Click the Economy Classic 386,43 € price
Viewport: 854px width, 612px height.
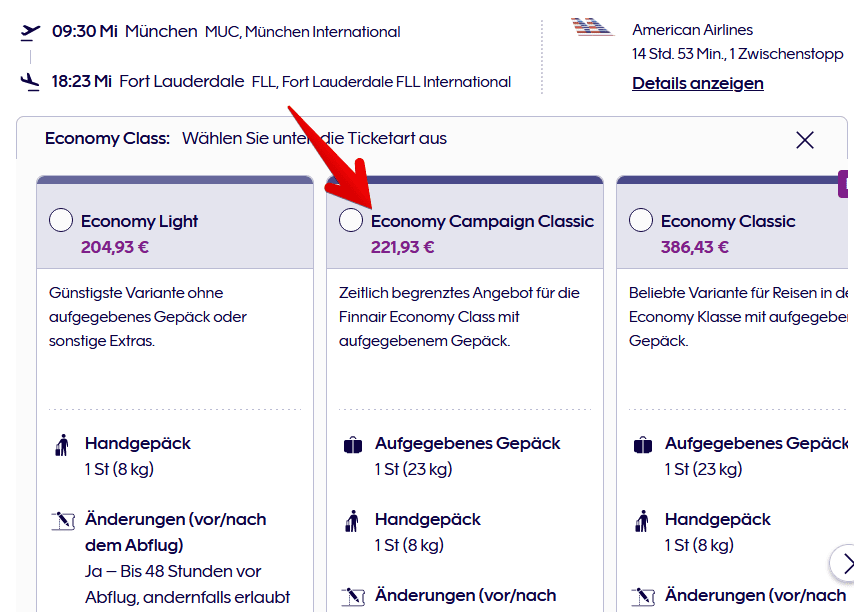694,247
